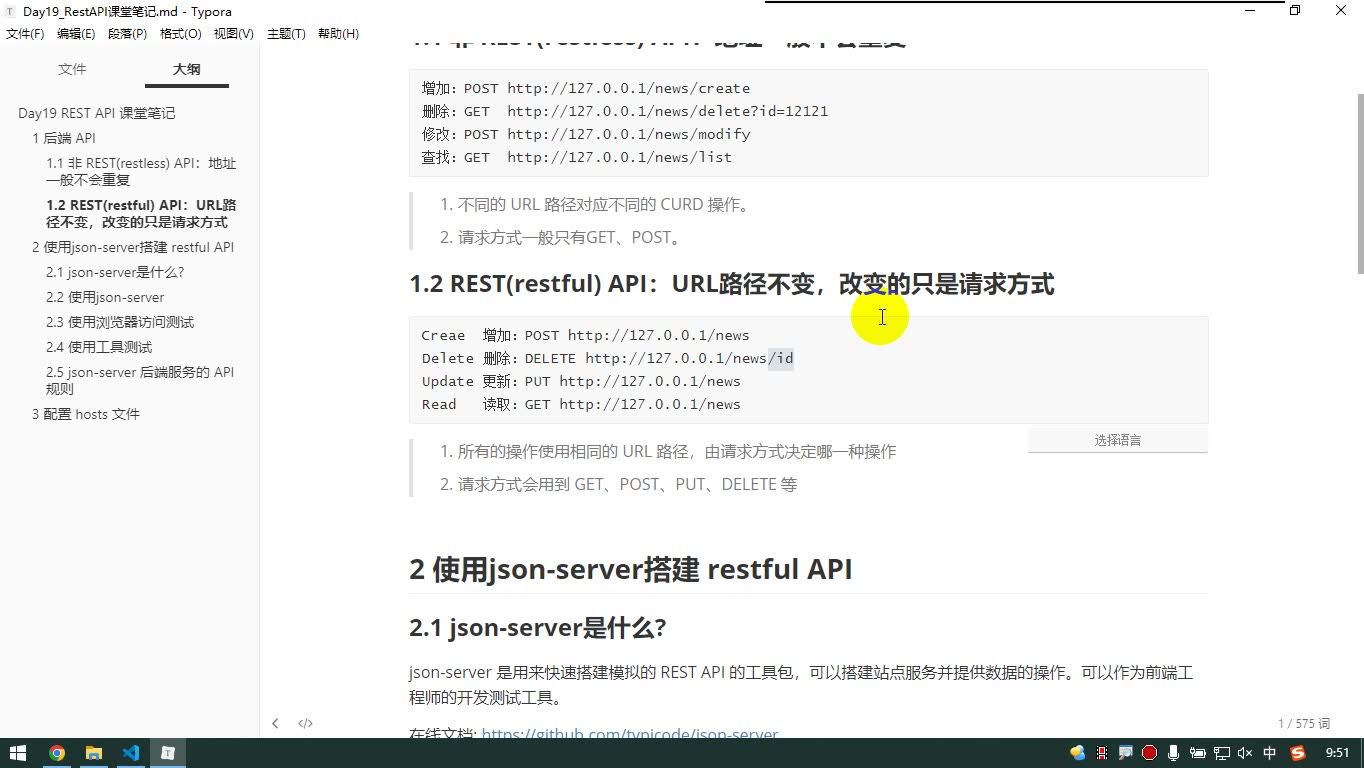Open the network tray icon

coord(1221,753)
